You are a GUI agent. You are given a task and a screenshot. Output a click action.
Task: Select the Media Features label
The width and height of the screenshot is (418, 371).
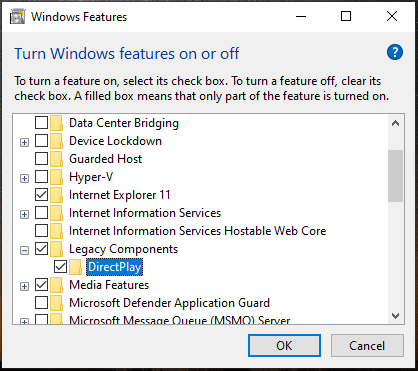(109, 285)
